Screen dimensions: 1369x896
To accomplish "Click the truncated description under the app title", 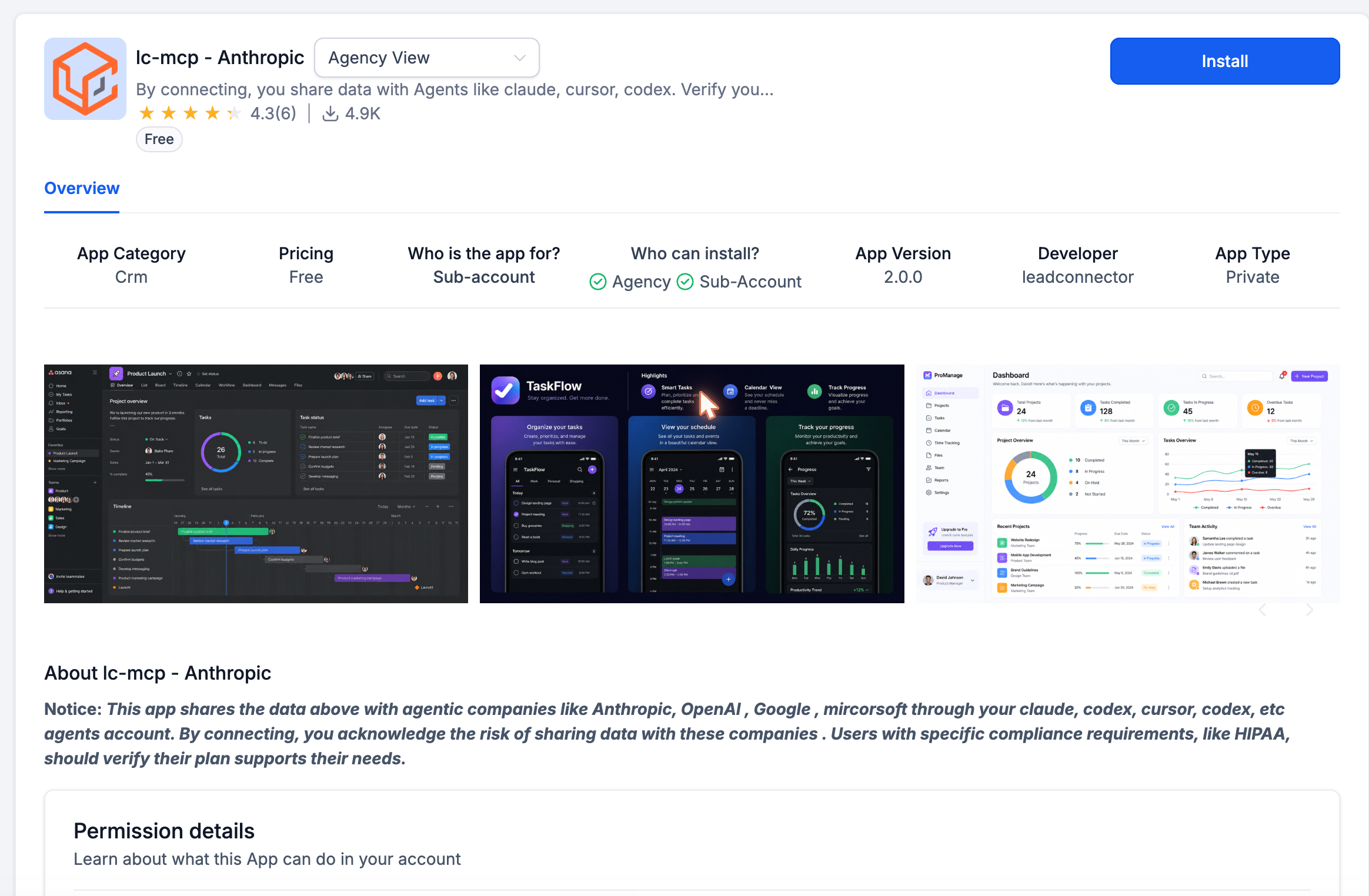I will (x=455, y=89).
